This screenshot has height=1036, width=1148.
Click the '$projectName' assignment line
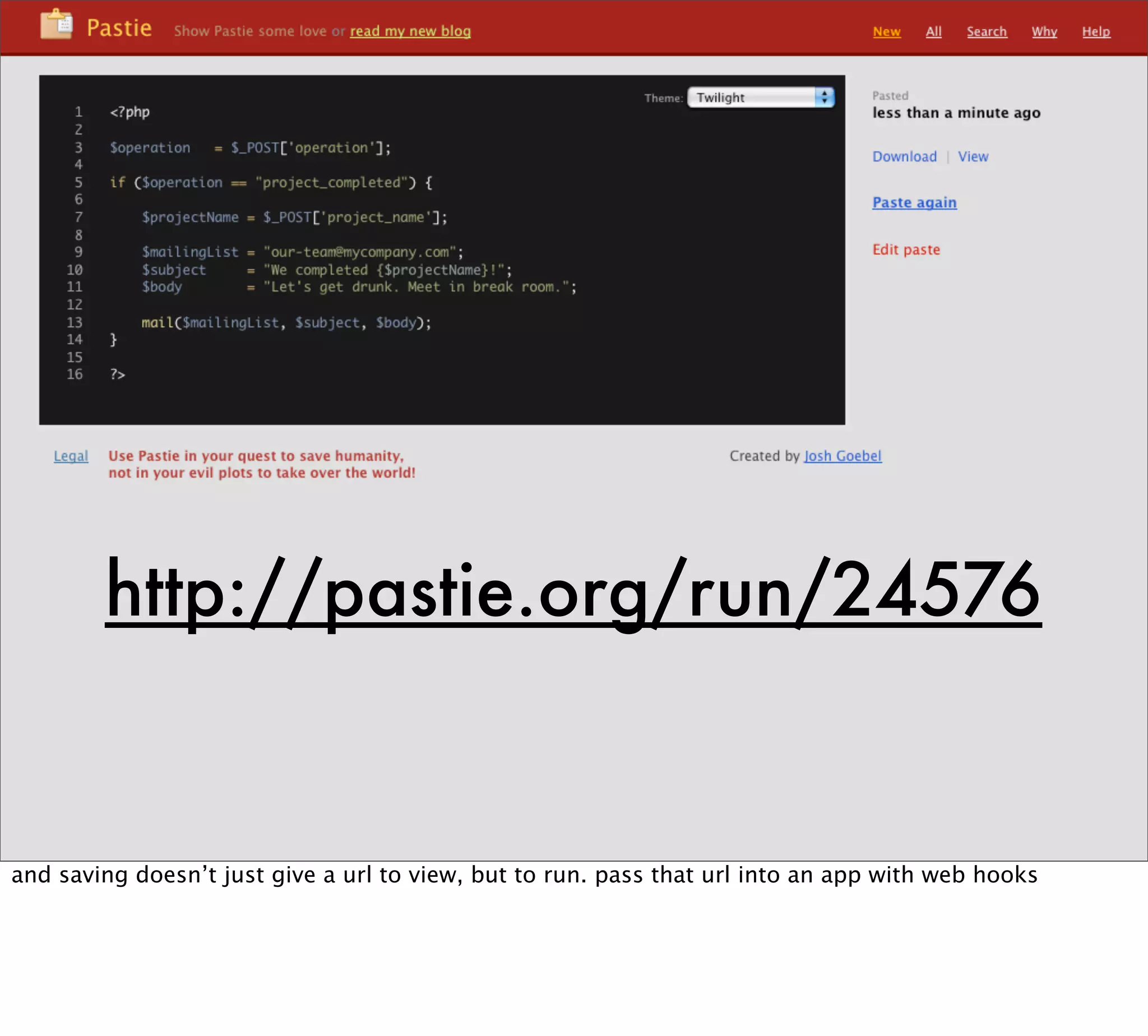tap(295, 218)
